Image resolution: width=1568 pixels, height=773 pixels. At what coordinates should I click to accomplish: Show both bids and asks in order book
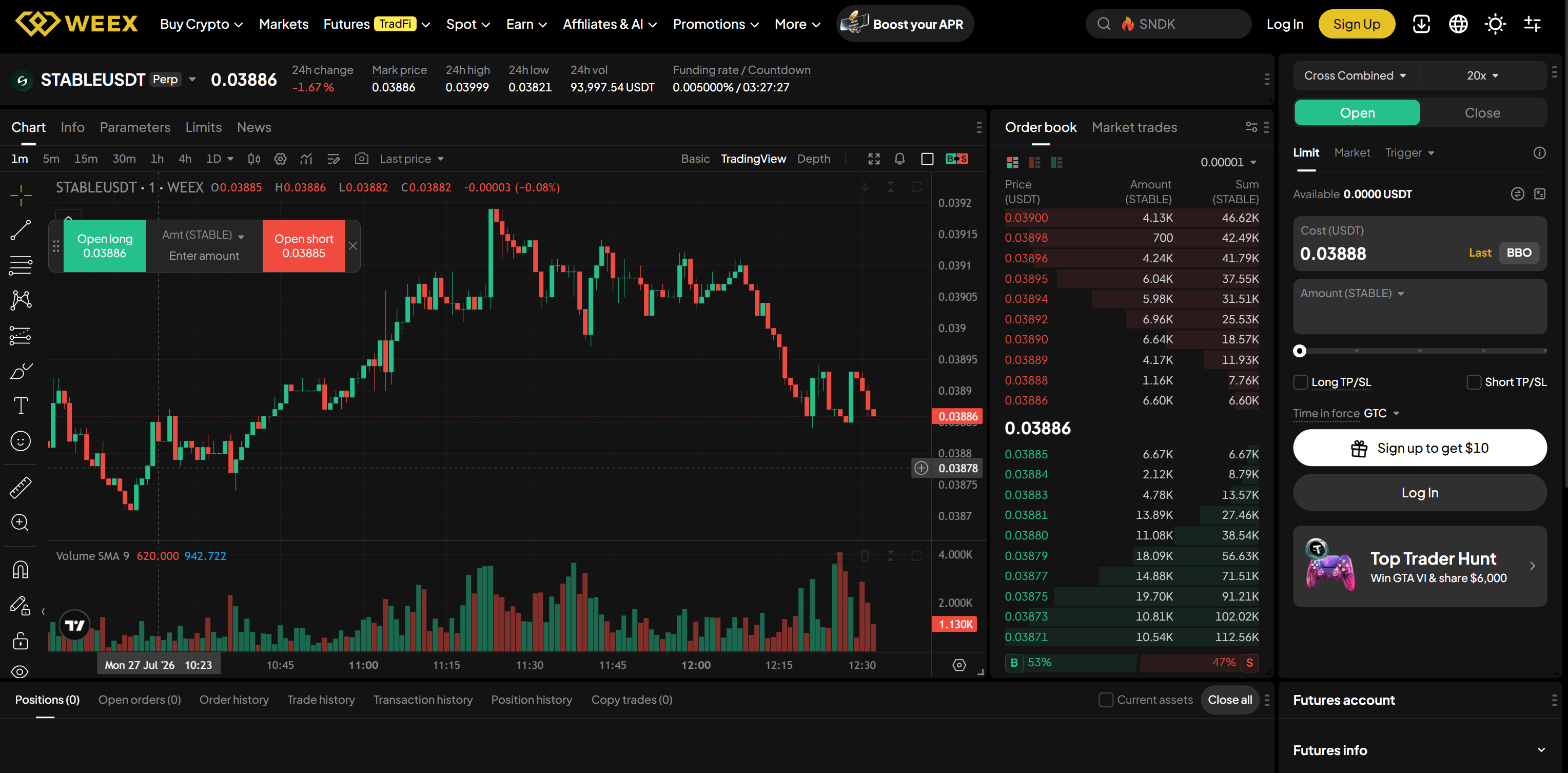tap(1012, 162)
